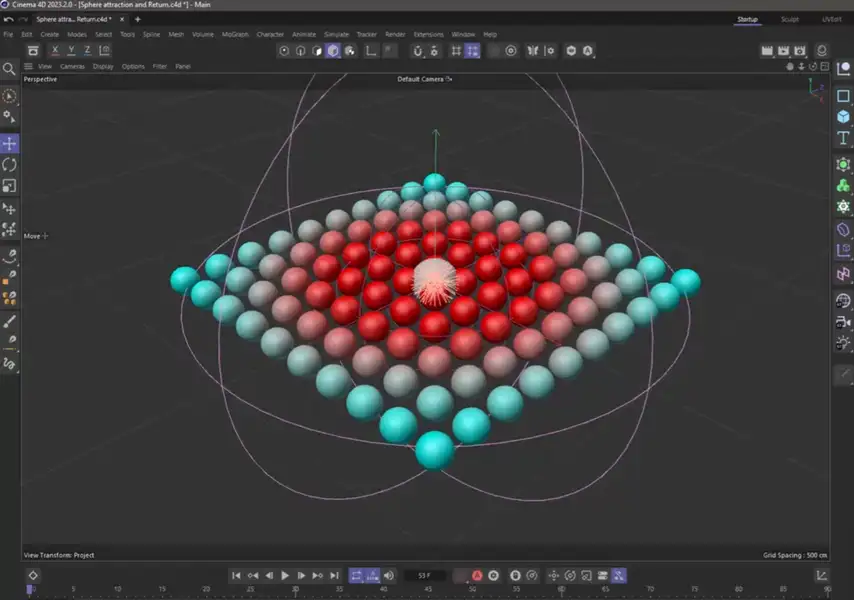854x600 pixels.
Task: Select the Scale tool
Action: coord(9,186)
